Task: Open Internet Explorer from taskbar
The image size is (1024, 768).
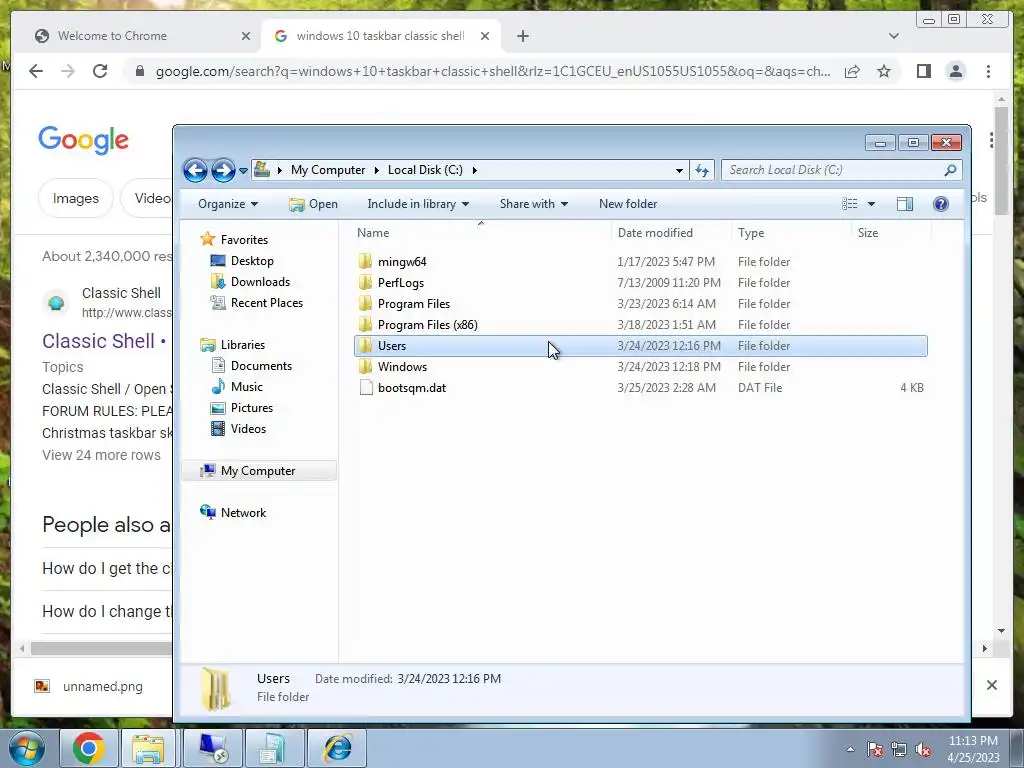Action: [x=338, y=748]
